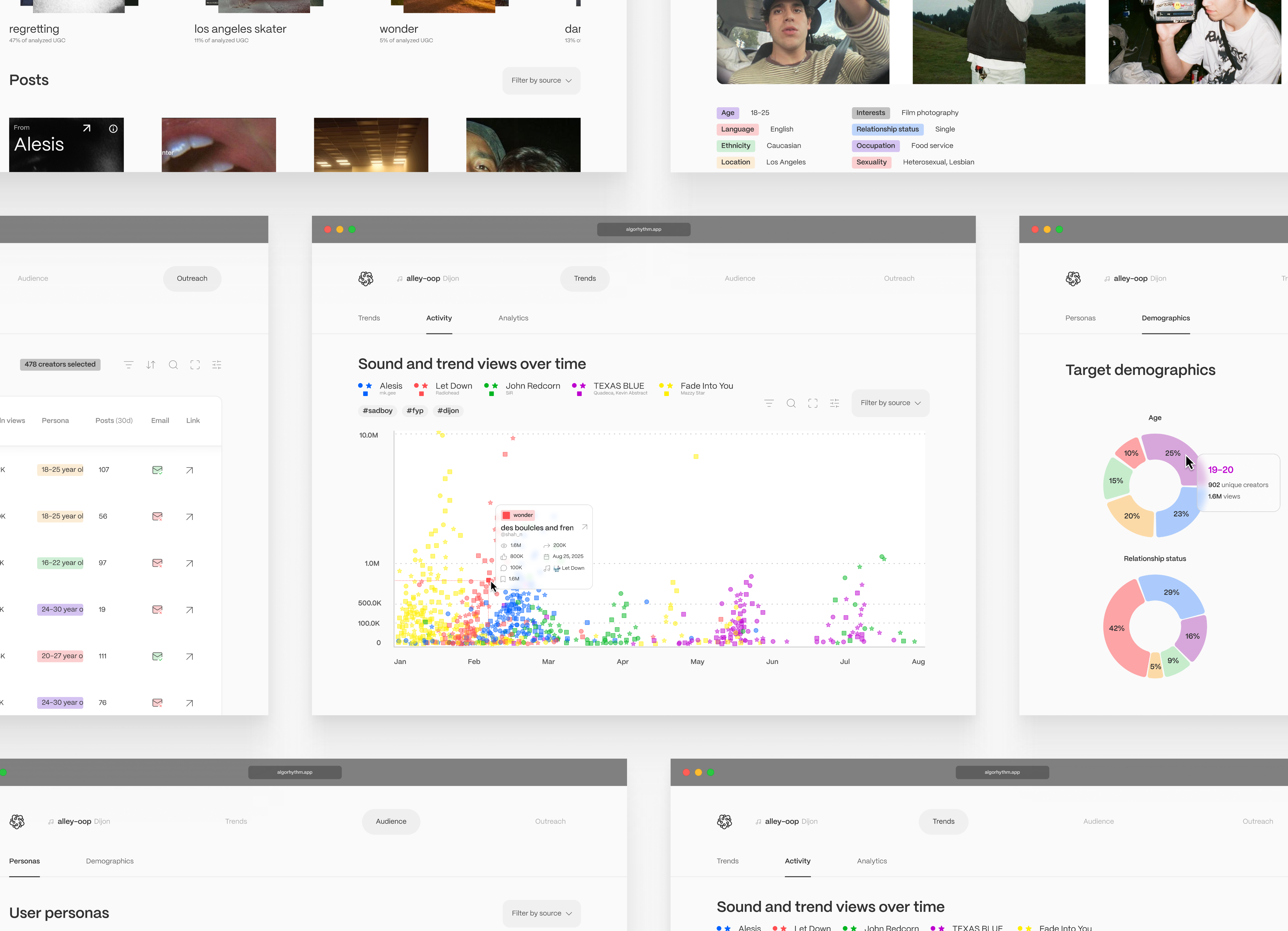Image resolution: width=1288 pixels, height=931 pixels.
Task: Click the search icon in the creators toolbar
Action: point(173,365)
